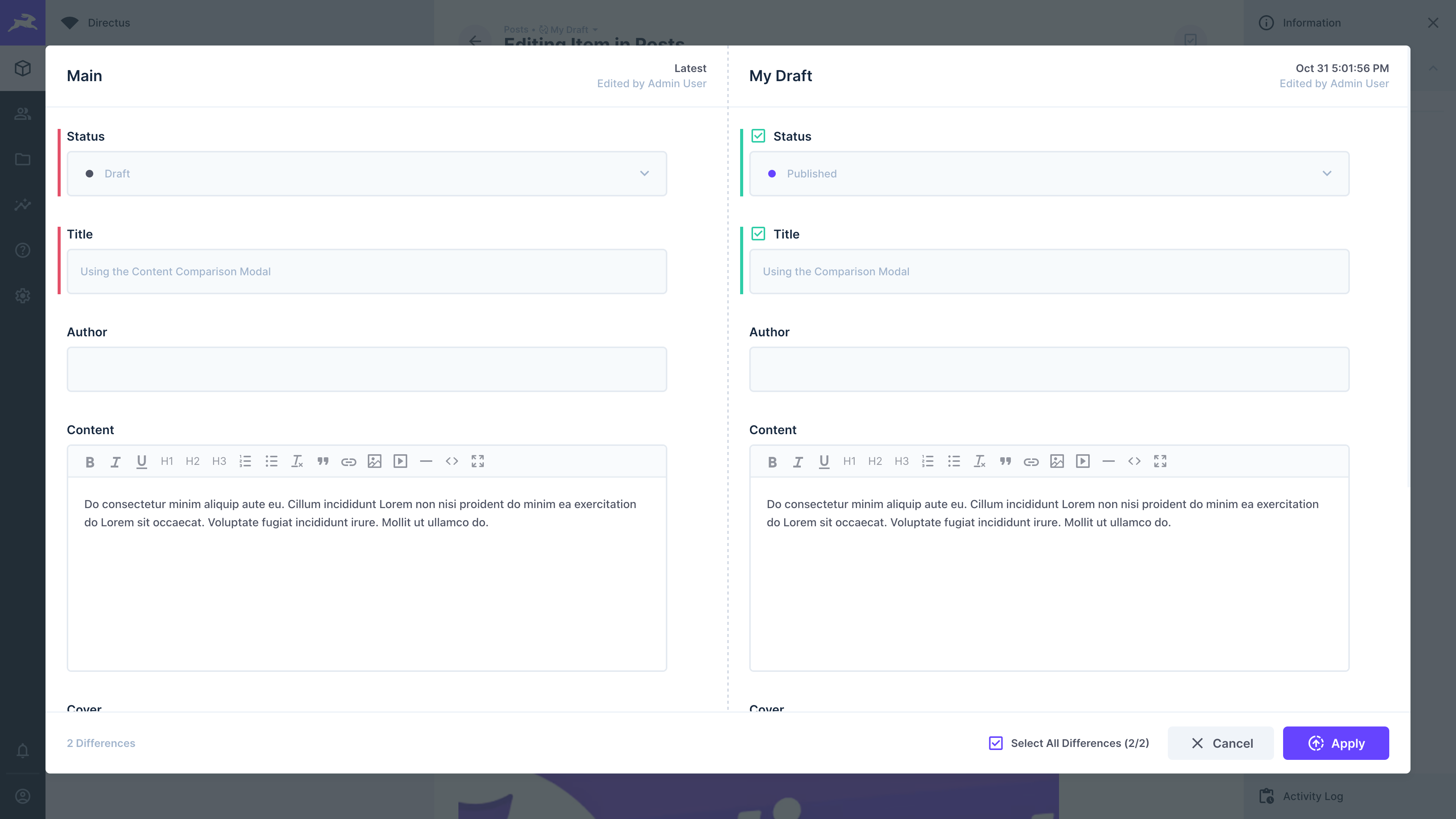Open the Draft status dropdown
The width and height of the screenshot is (1456, 819).
click(366, 174)
